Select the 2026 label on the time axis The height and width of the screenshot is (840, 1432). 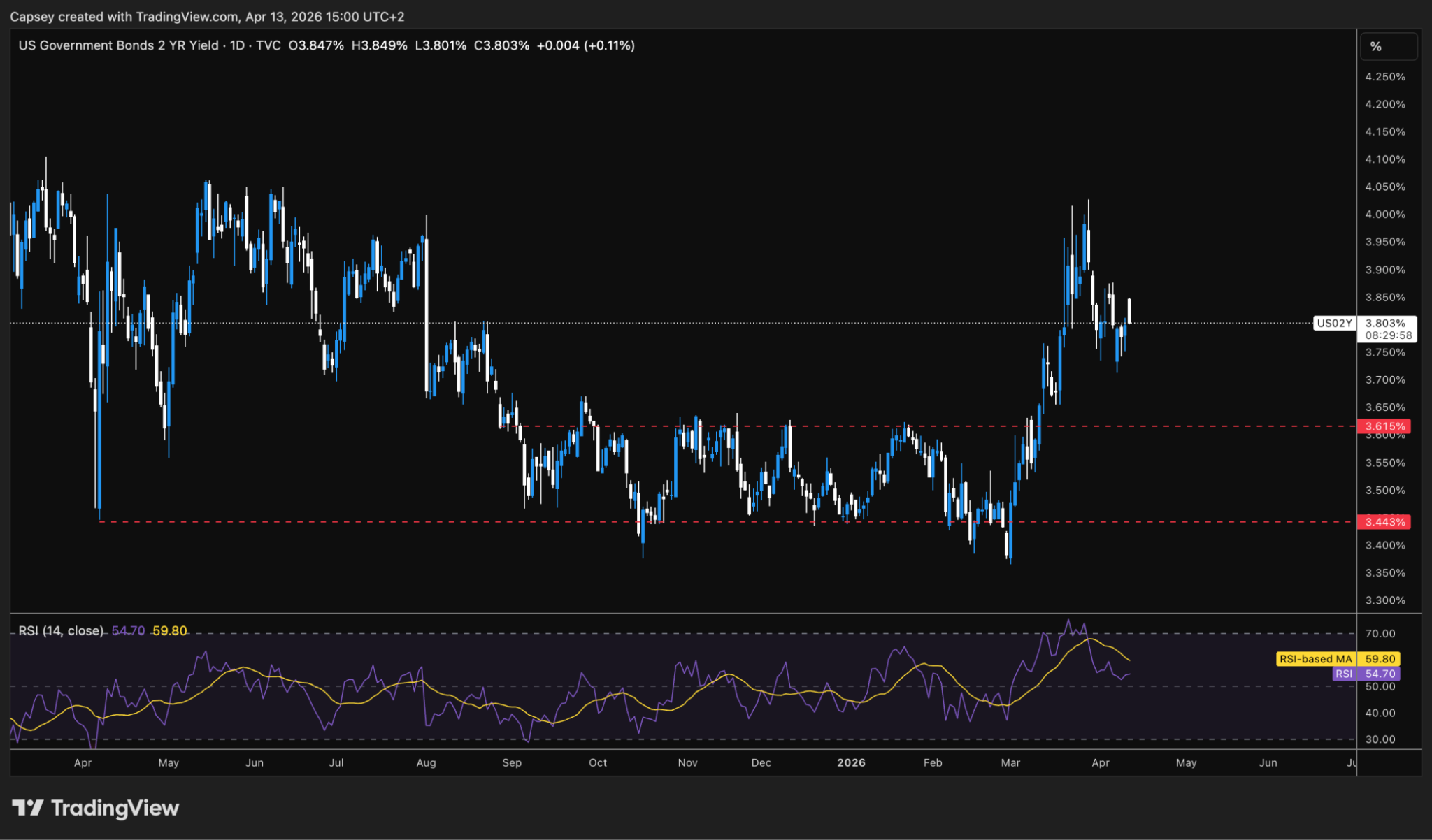(850, 762)
